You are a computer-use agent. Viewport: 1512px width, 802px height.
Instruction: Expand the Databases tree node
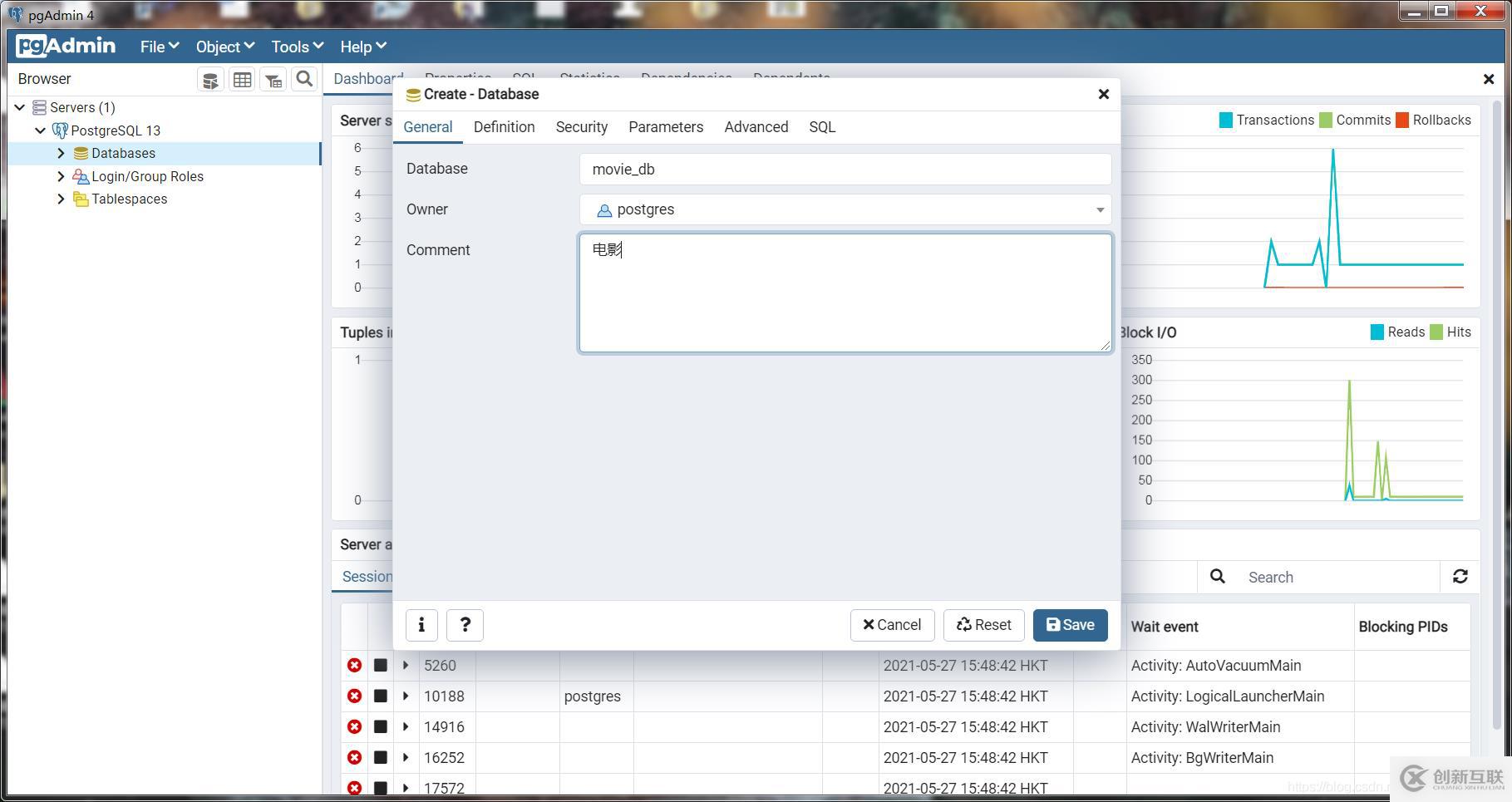[x=61, y=154]
